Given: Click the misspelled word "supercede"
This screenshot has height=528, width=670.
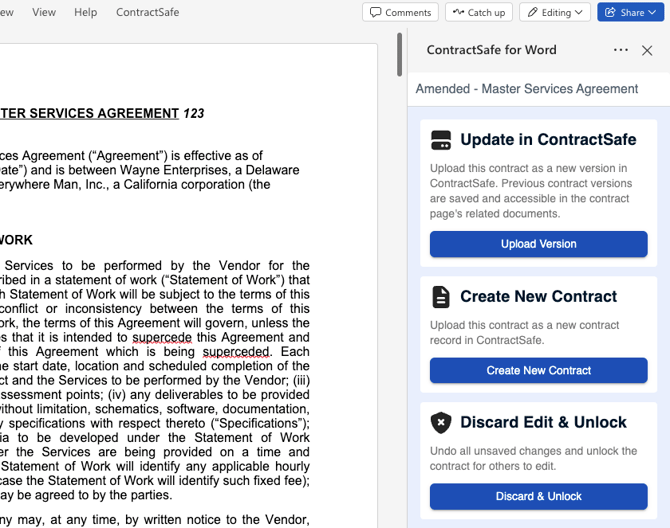Looking at the screenshot, I should pos(162,337).
